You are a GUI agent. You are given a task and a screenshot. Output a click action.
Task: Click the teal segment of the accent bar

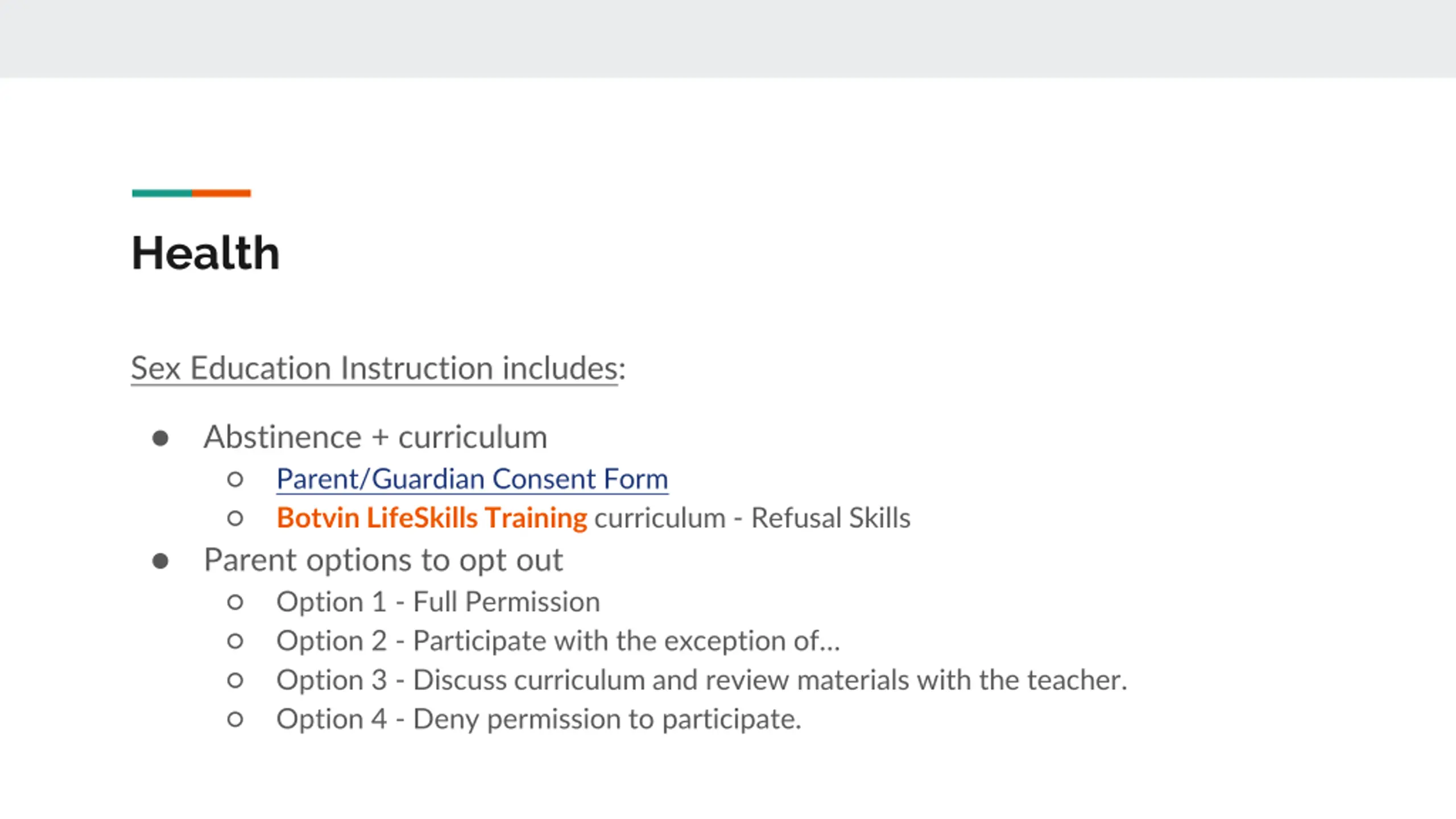tap(162, 193)
